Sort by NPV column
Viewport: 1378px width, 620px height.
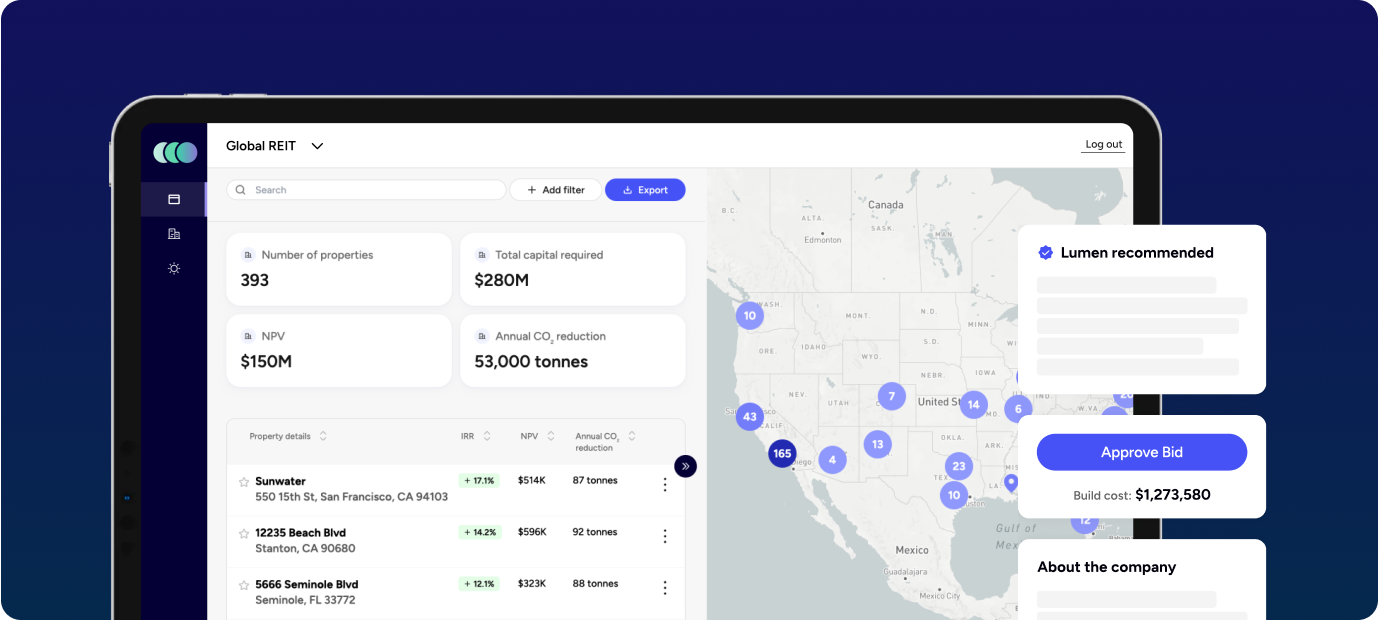pos(552,436)
